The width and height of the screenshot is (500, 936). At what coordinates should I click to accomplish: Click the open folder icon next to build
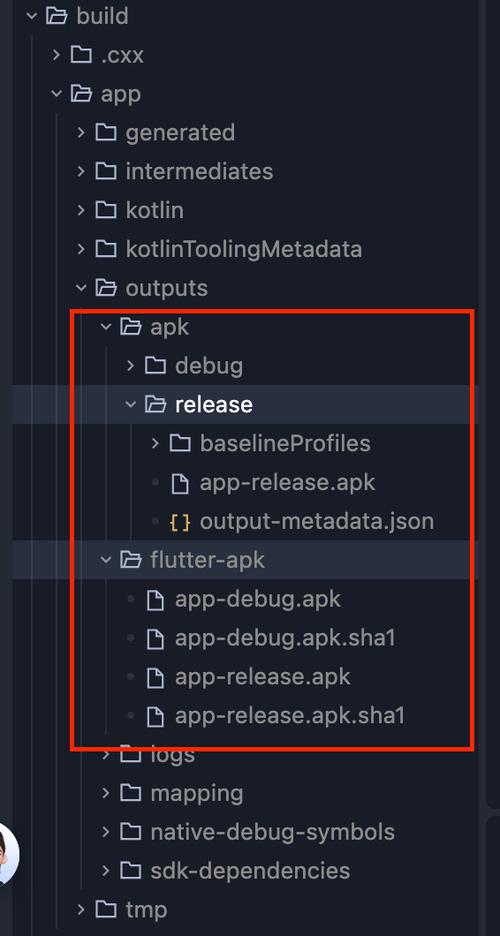click(x=57, y=16)
